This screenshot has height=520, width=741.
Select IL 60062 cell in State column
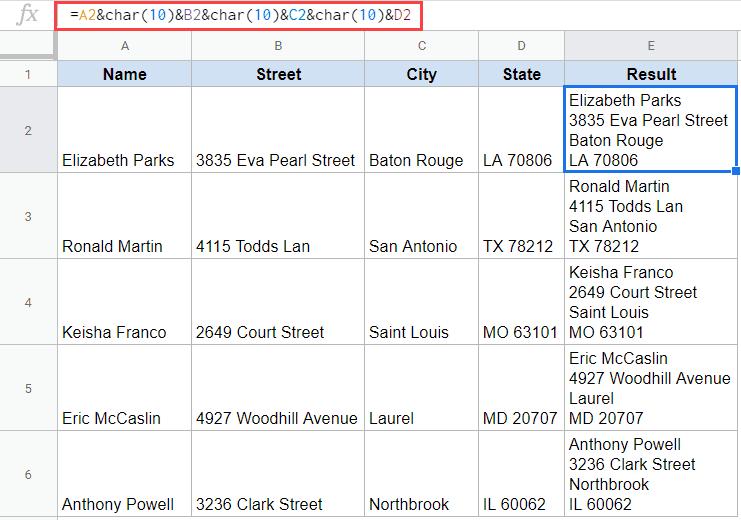[521, 474]
